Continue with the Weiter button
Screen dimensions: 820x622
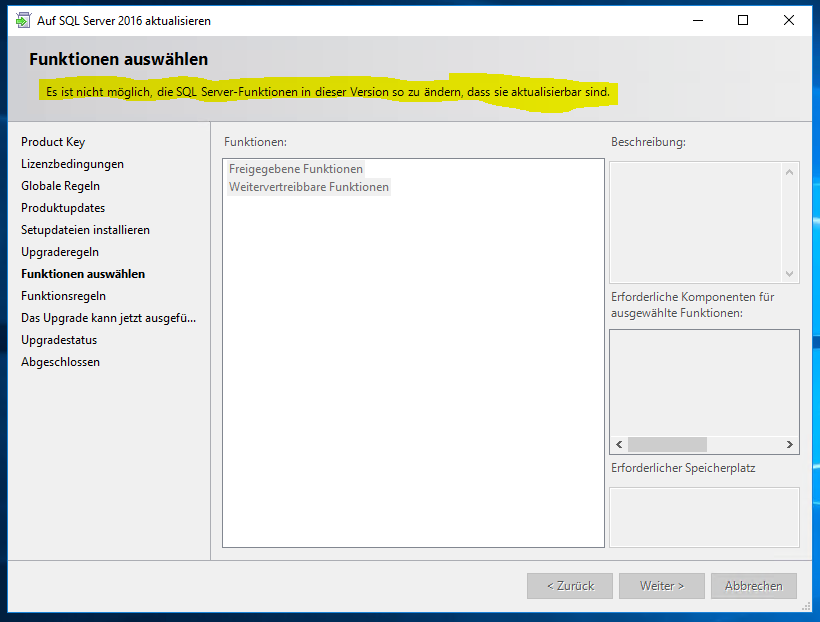point(662,586)
